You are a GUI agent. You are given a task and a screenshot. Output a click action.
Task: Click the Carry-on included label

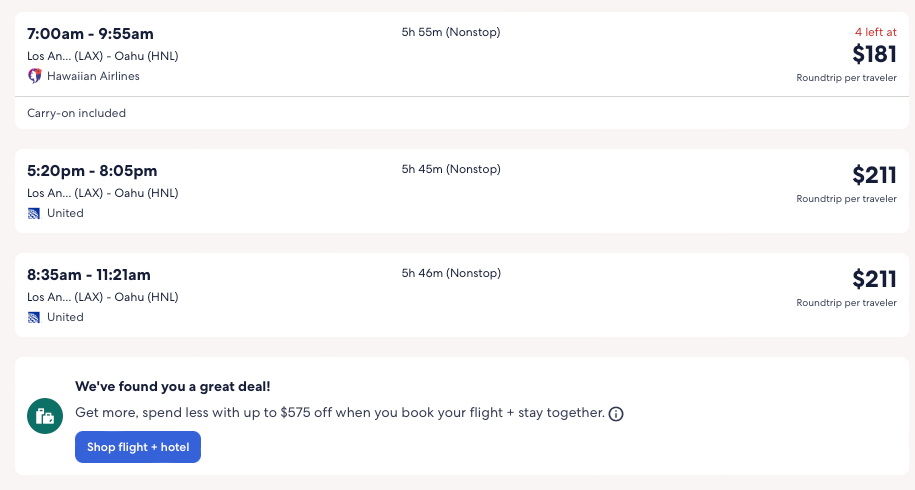(x=76, y=113)
